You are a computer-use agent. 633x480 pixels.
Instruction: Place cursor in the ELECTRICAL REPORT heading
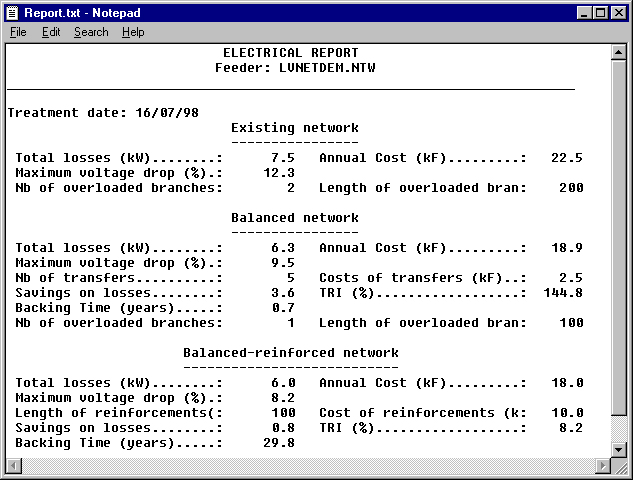pos(290,53)
